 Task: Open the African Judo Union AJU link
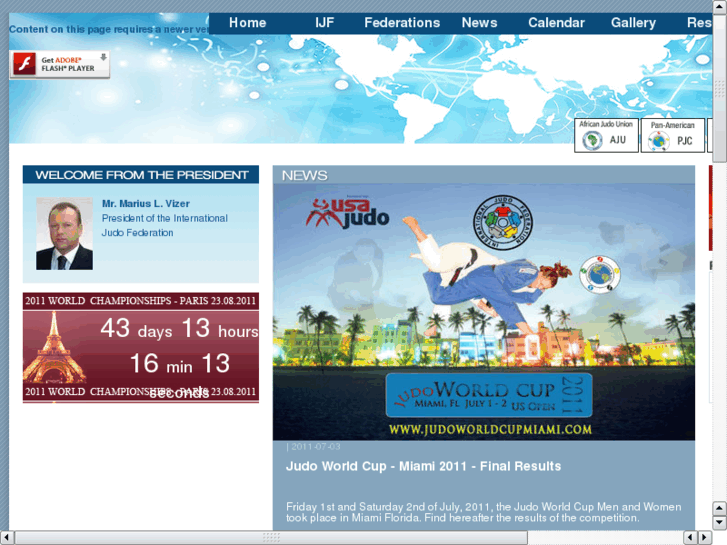tap(606, 135)
